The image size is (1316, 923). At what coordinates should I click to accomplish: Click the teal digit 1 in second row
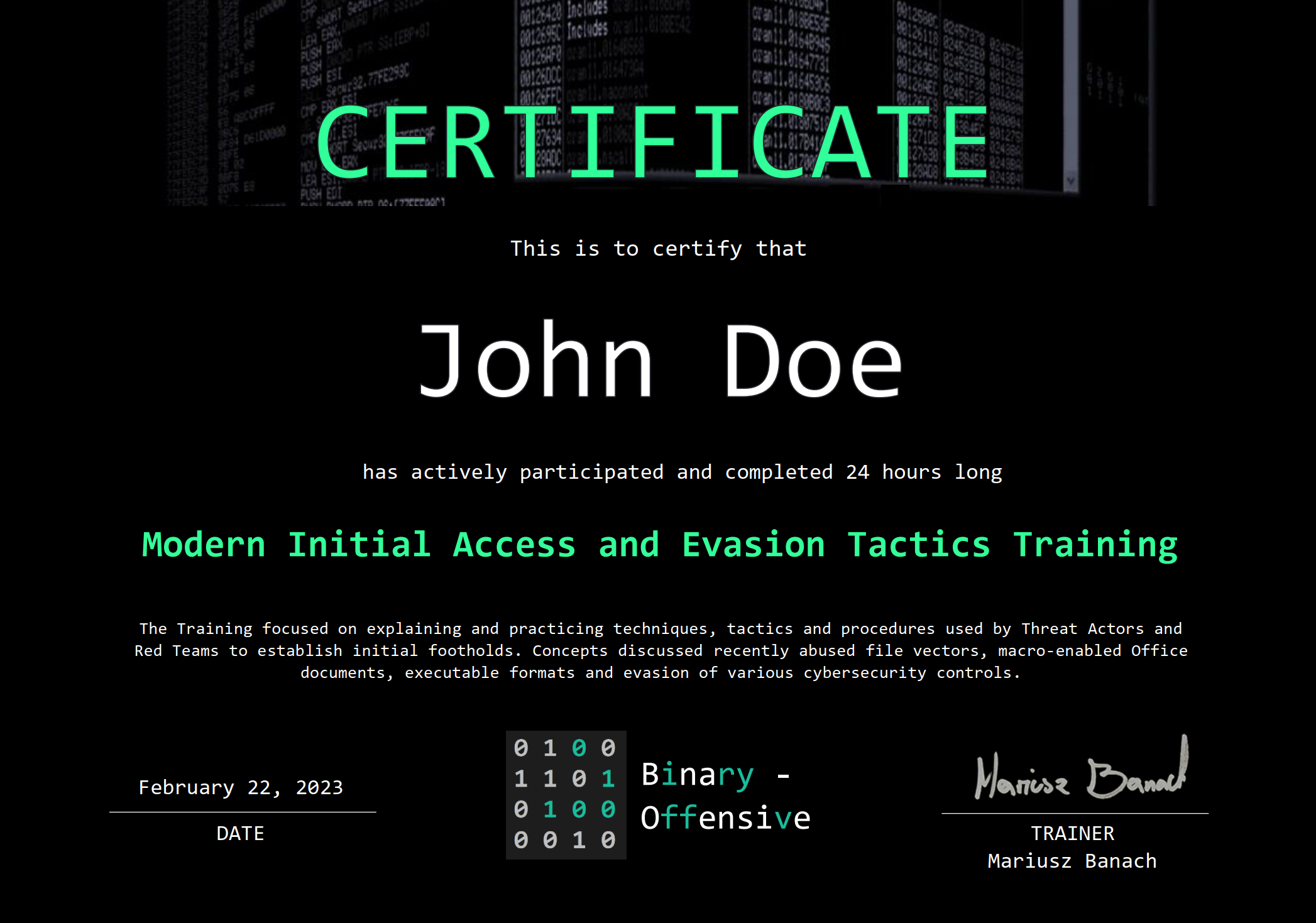608,779
